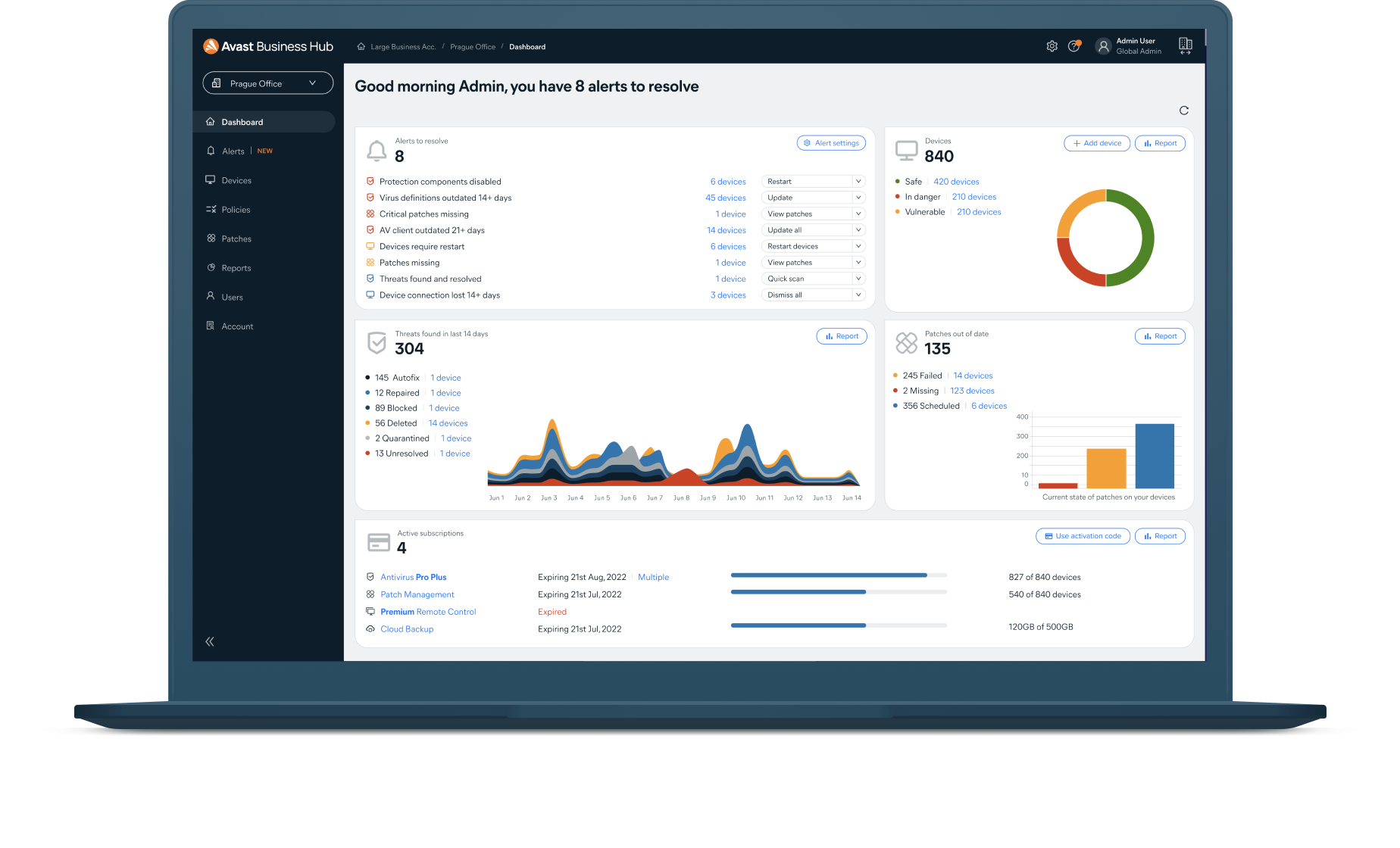The image size is (1400, 848).
Task: Open the Restart action dropdown for disabled protection
Action: pyautogui.click(x=812, y=181)
